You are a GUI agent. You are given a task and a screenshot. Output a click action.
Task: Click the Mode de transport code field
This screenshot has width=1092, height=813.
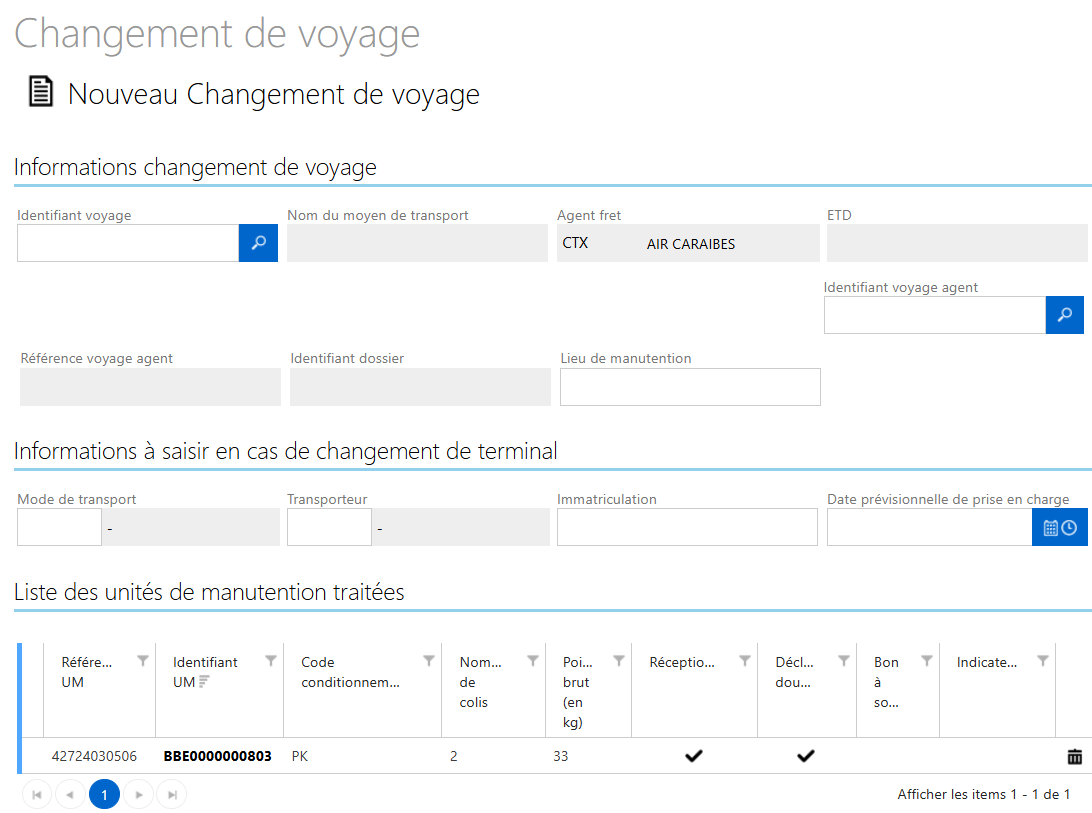[x=59, y=527]
